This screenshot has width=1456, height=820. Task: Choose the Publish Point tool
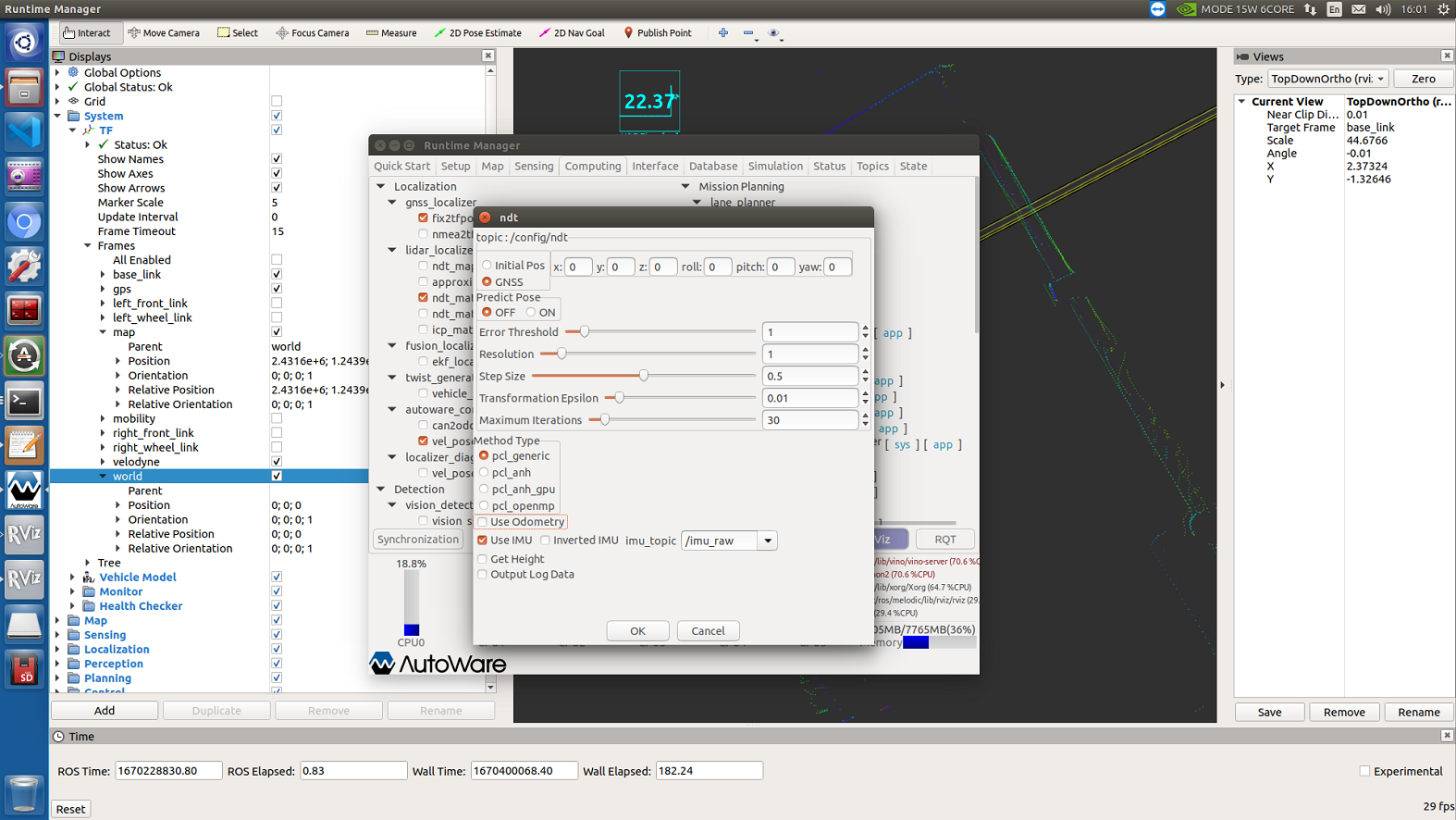point(657,33)
